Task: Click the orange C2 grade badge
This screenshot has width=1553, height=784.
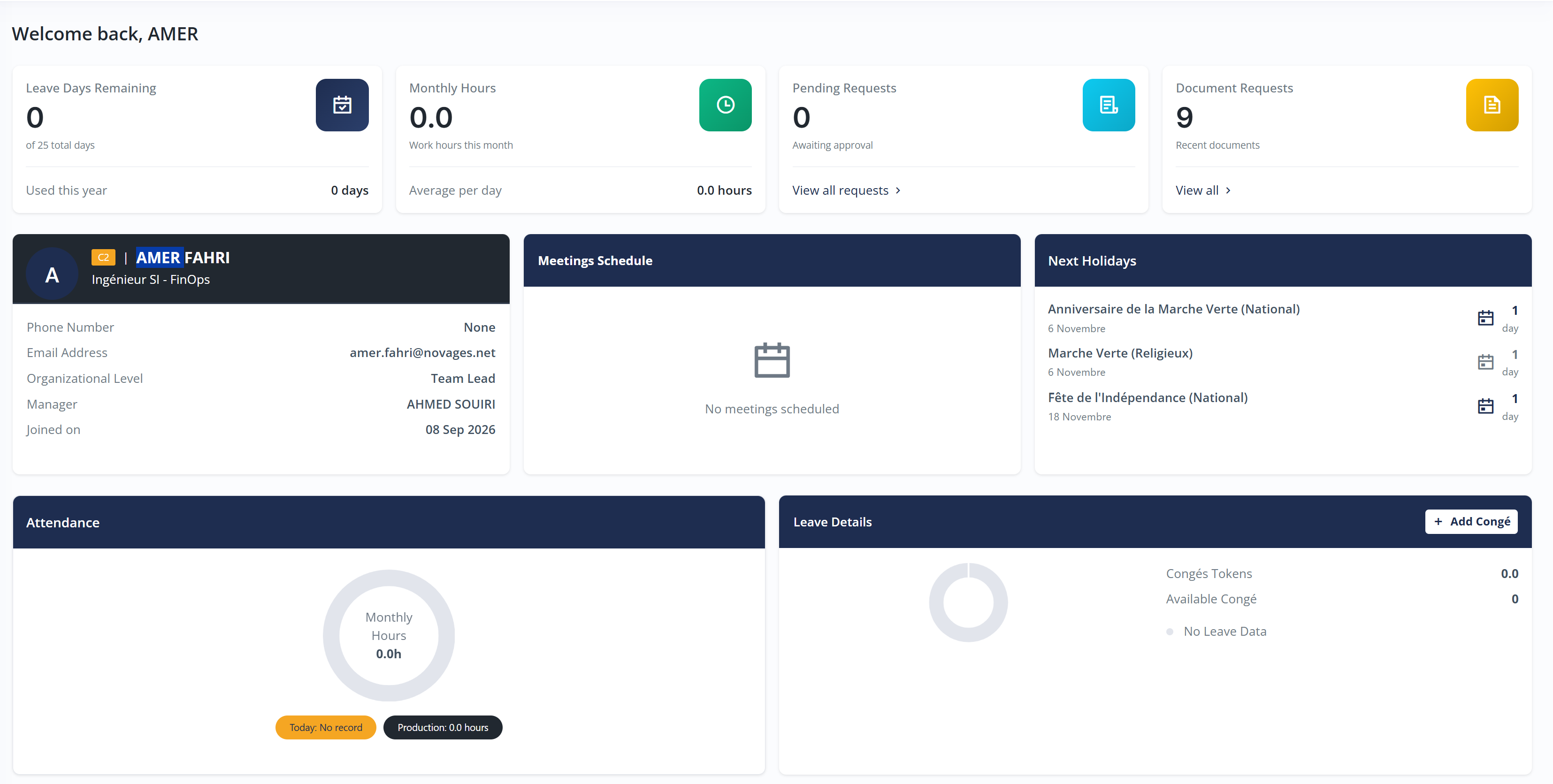Action: [x=103, y=257]
